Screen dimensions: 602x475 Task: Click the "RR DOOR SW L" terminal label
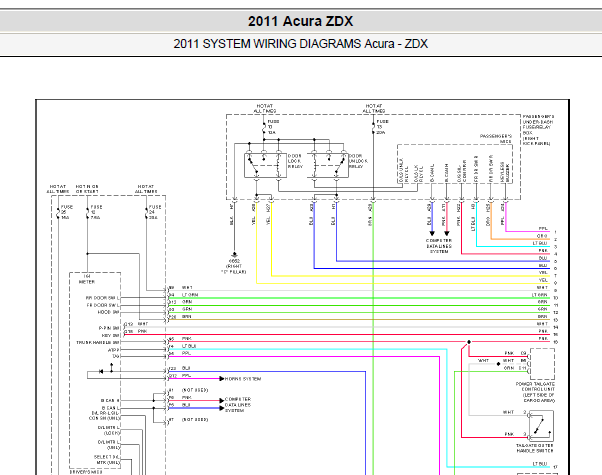coord(103,298)
